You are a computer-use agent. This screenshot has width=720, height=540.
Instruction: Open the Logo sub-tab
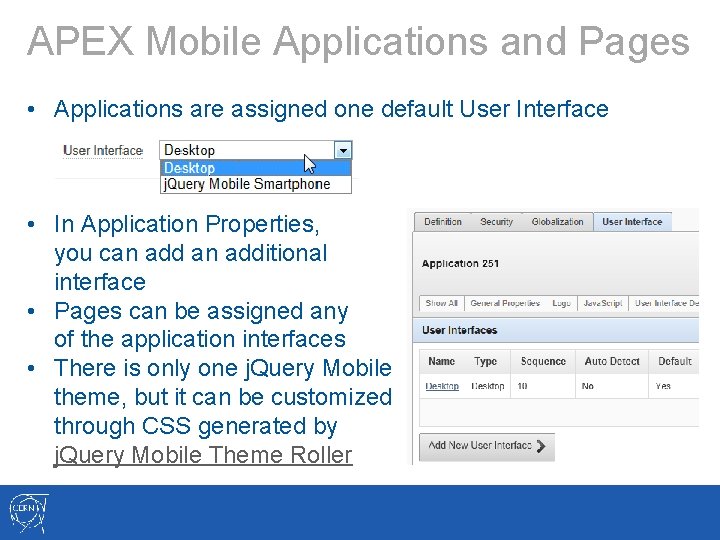561,303
